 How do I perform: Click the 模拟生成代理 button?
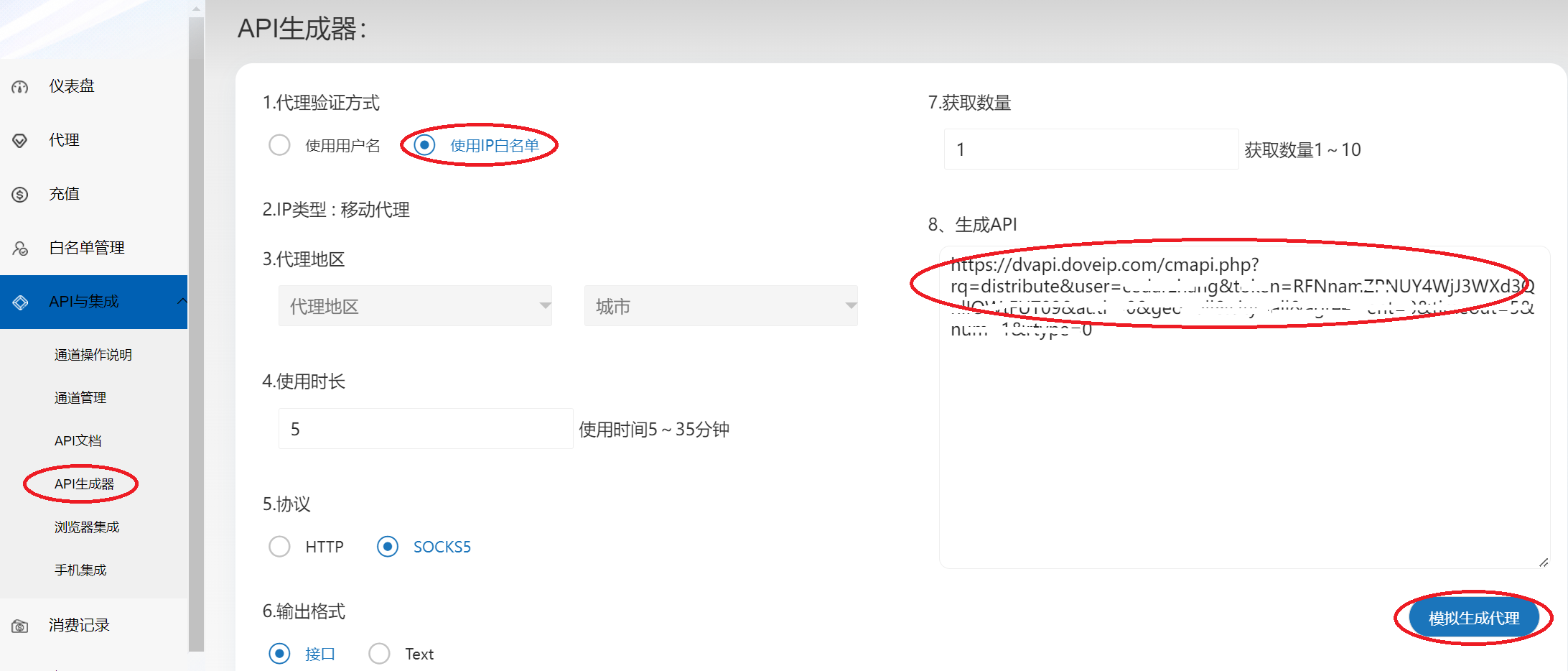(1473, 618)
